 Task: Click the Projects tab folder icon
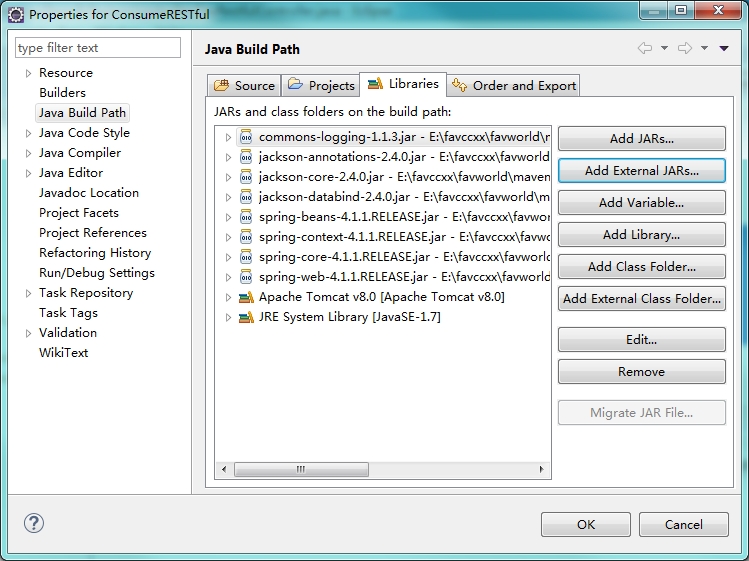coord(295,84)
